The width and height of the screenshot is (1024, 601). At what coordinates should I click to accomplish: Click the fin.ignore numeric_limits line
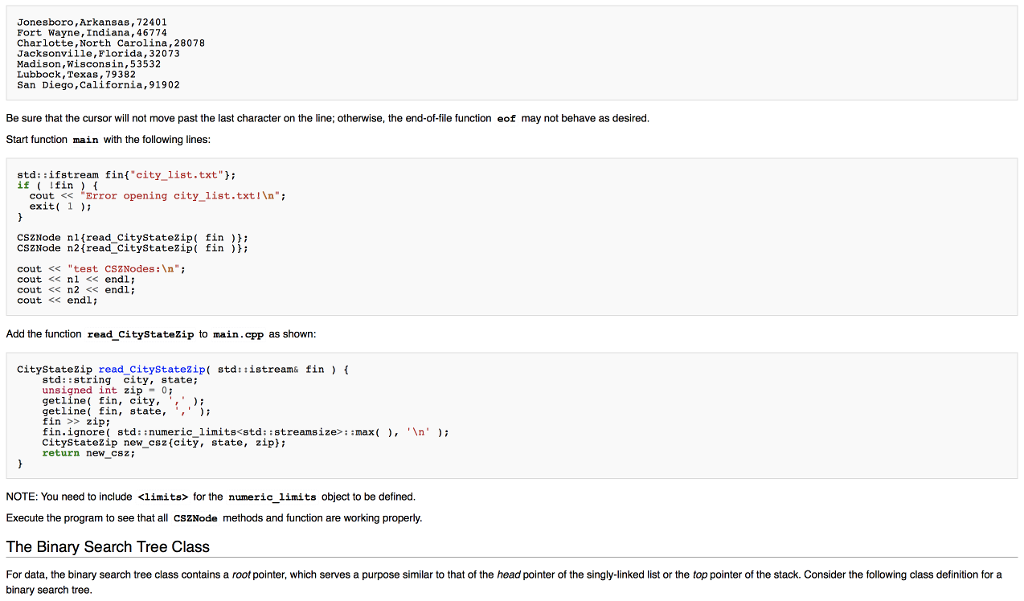pyautogui.click(x=246, y=432)
